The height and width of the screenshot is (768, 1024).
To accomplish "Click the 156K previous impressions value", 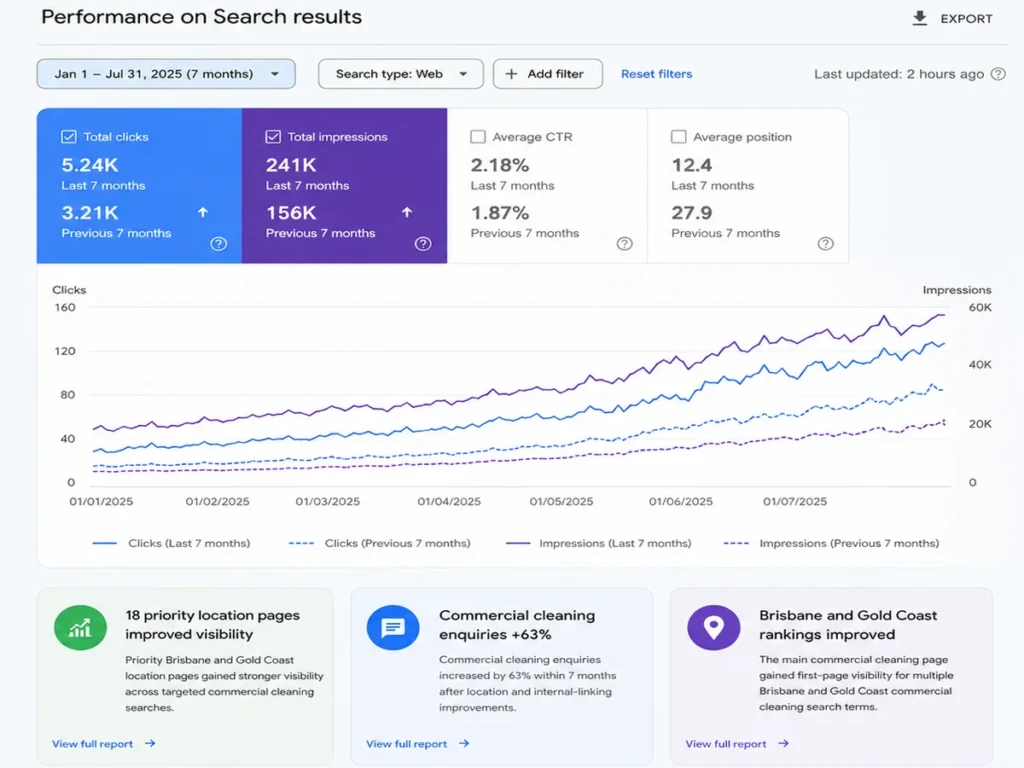I will coord(291,213).
